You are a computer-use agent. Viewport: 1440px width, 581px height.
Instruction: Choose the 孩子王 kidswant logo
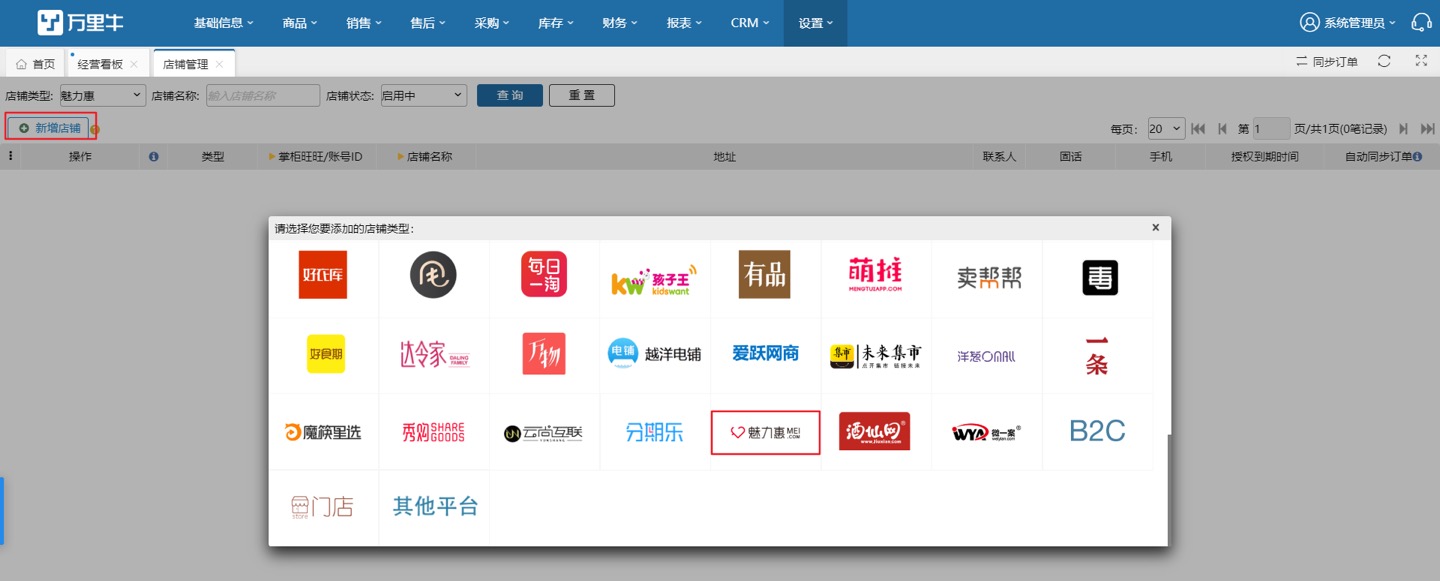(655, 280)
